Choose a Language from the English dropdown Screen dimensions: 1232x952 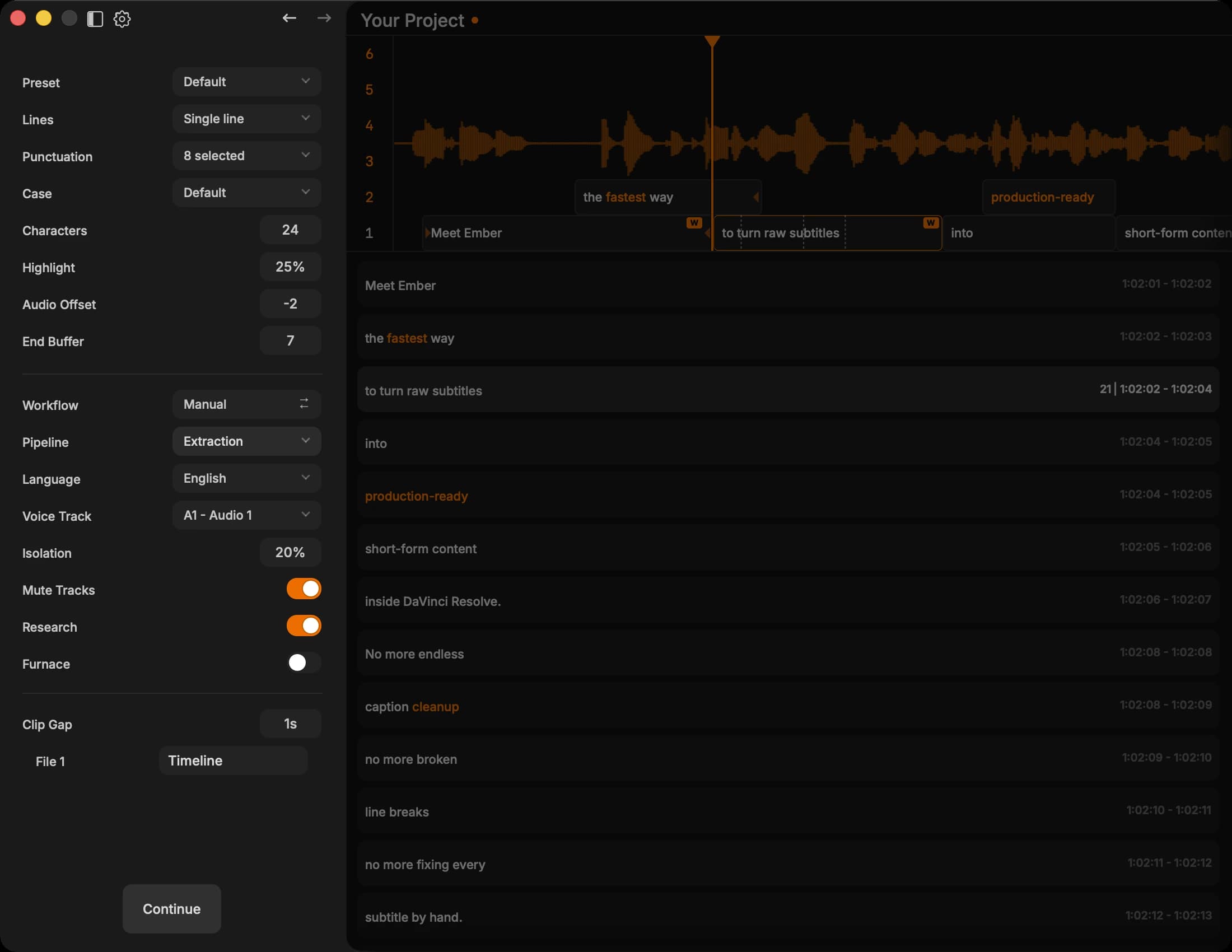pyautogui.click(x=246, y=478)
